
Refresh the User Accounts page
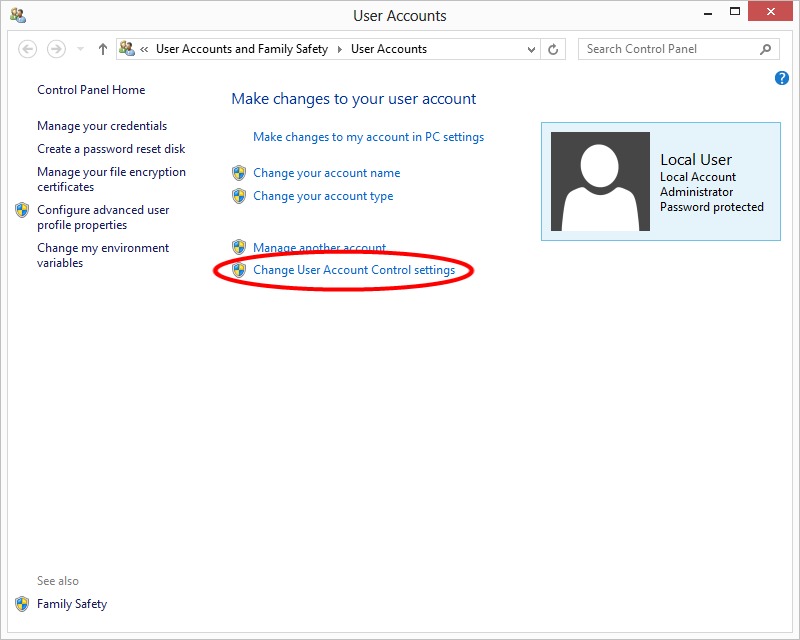pyautogui.click(x=553, y=50)
